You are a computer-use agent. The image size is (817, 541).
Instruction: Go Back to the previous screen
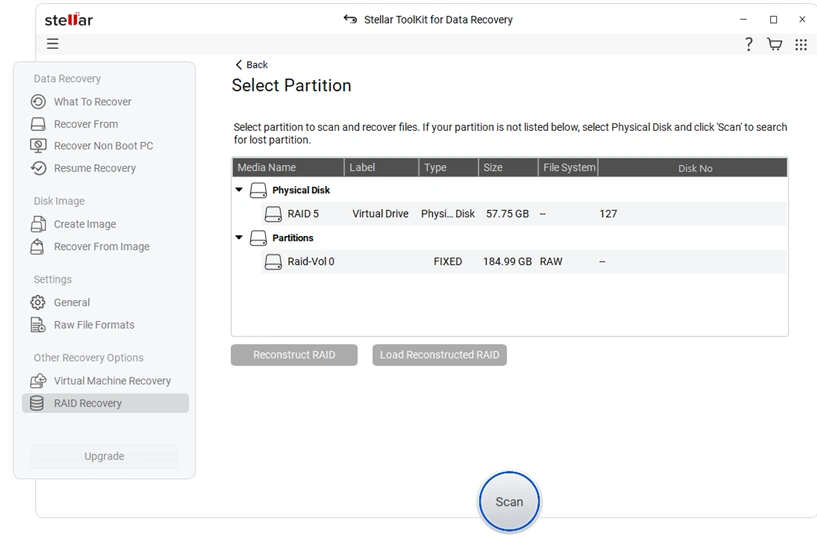coord(251,65)
